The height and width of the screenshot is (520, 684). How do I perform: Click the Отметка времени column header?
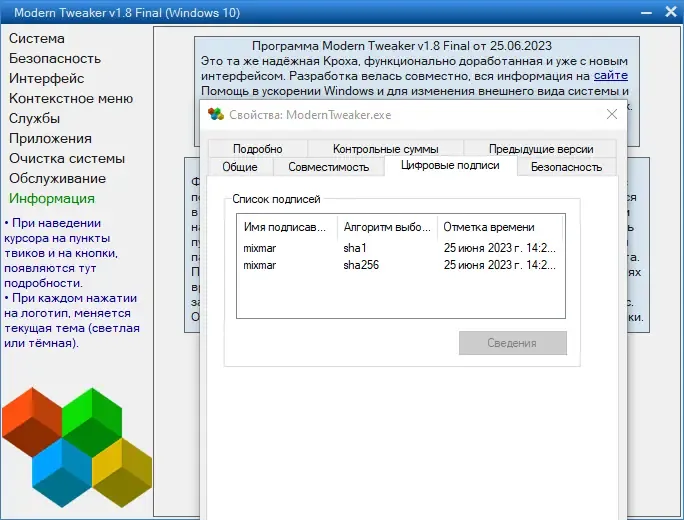500,227
